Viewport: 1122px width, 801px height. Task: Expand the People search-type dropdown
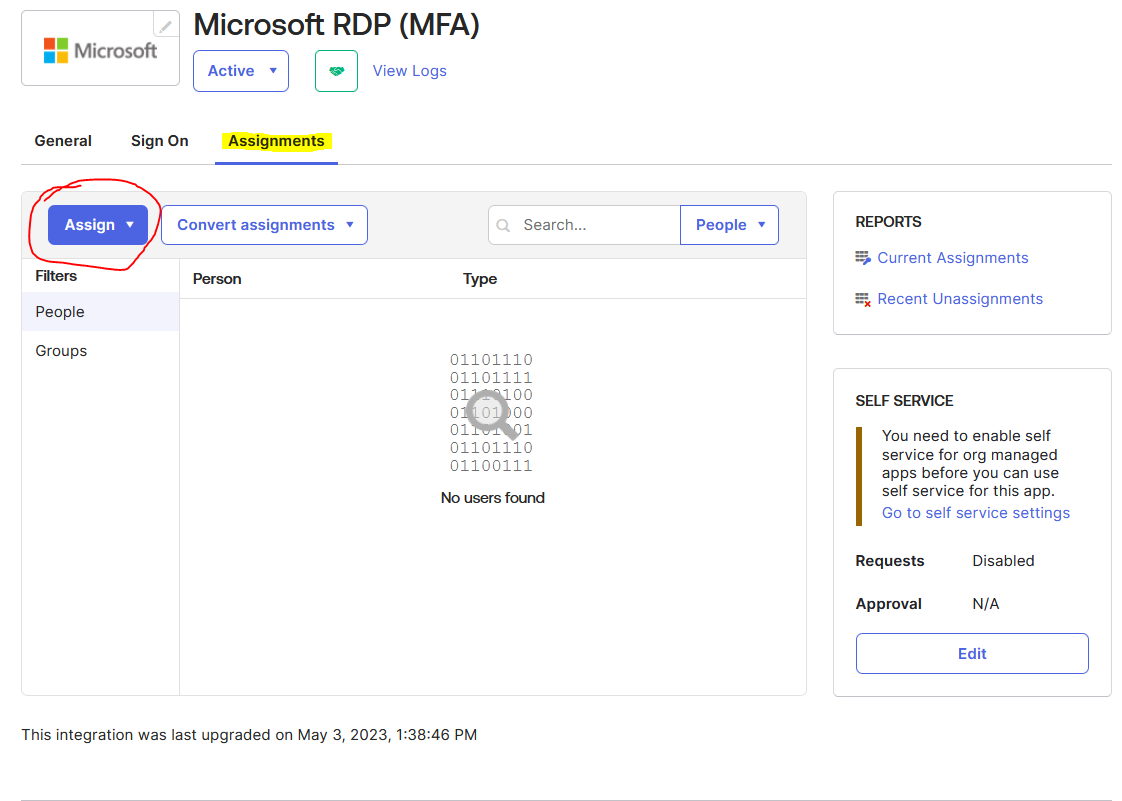(x=729, y=225)
